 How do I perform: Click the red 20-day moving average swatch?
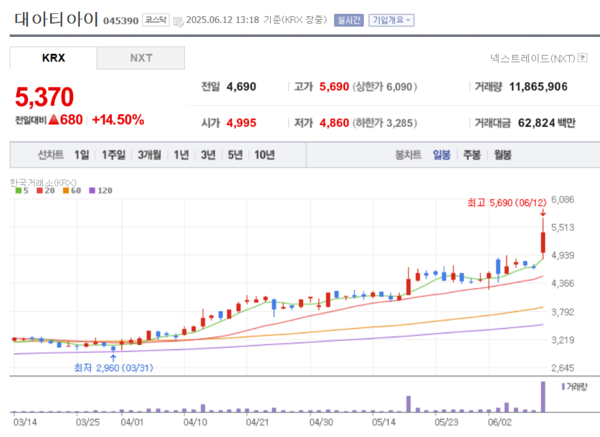coord(39,191)
